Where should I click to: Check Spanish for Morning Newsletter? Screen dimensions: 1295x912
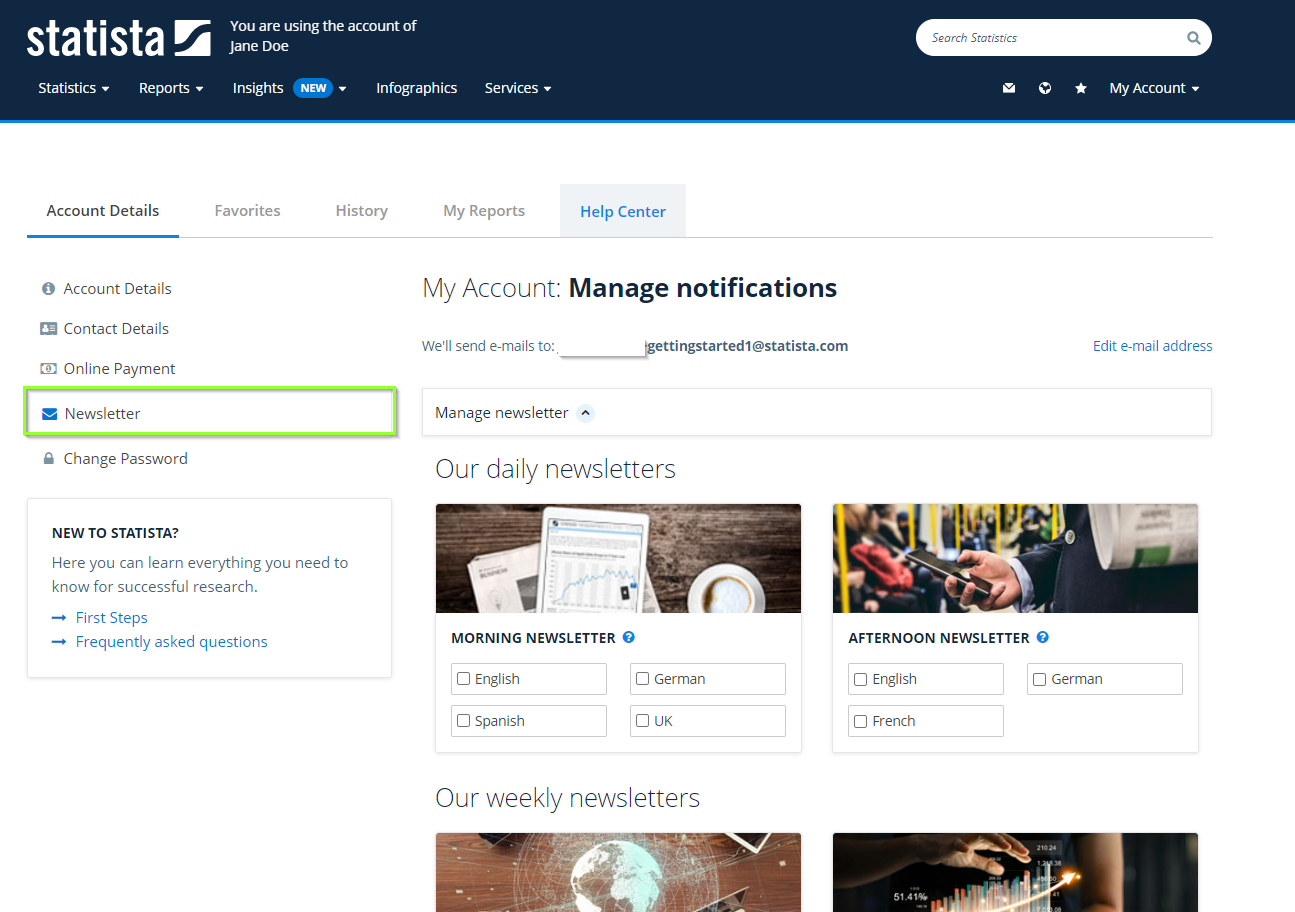point(463,721)
